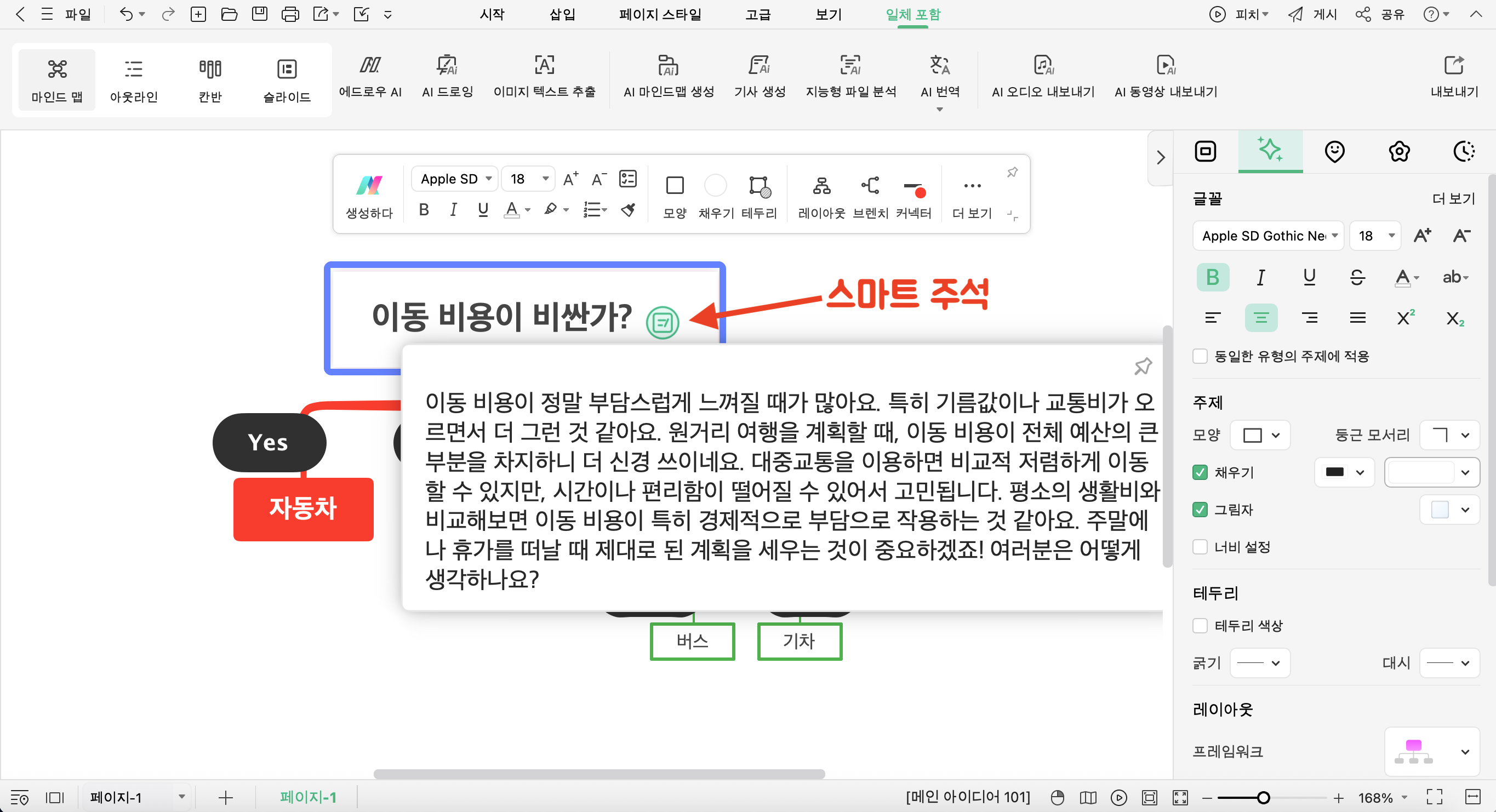Open 둥근 모서리 dropdown
The width and height of the screenshot is (1496, 812).
click(1449, 435)
